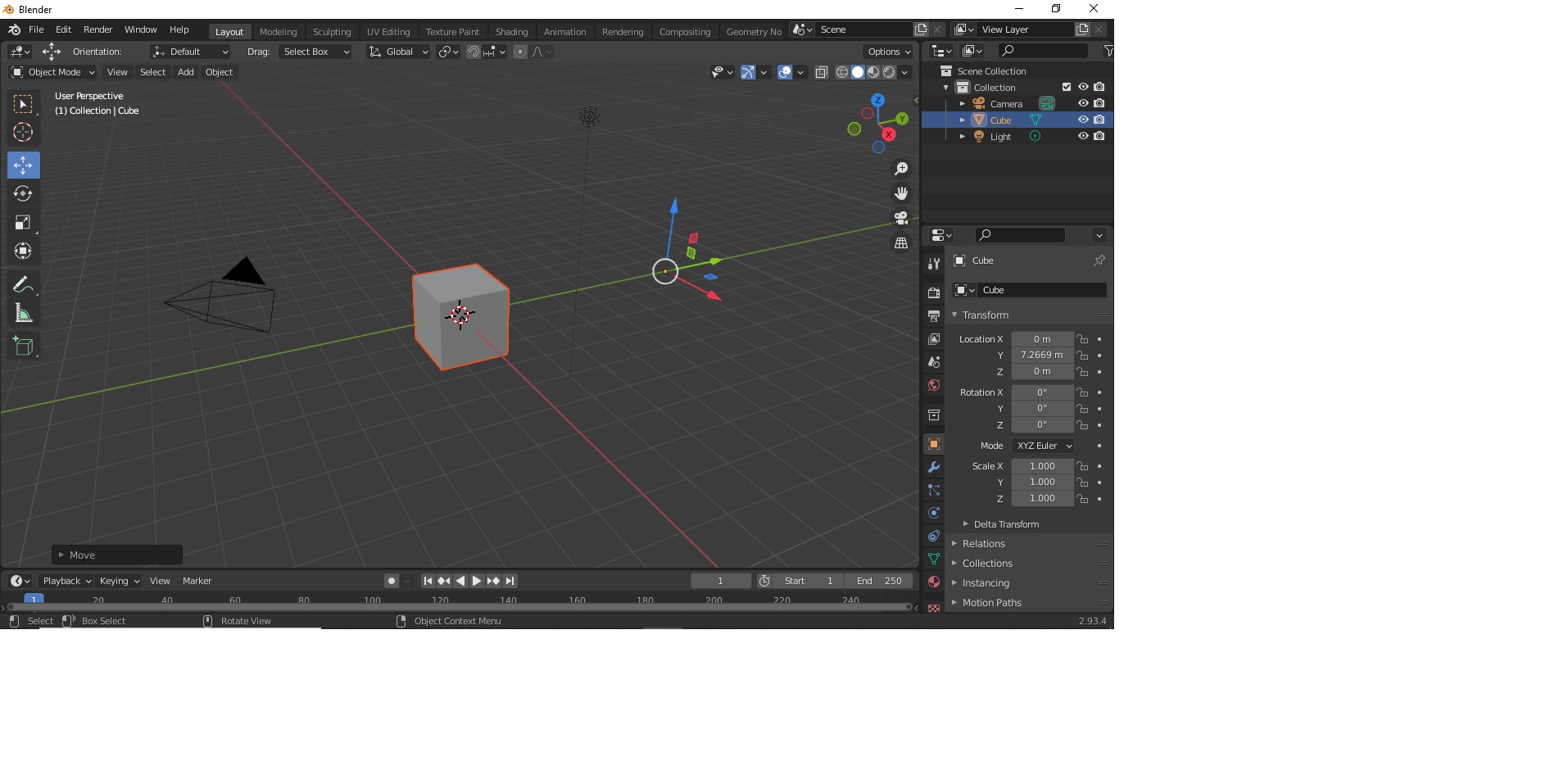The image size is (1568, 766).
Task: Hide the Cube in viewport
Action: 1083,120
